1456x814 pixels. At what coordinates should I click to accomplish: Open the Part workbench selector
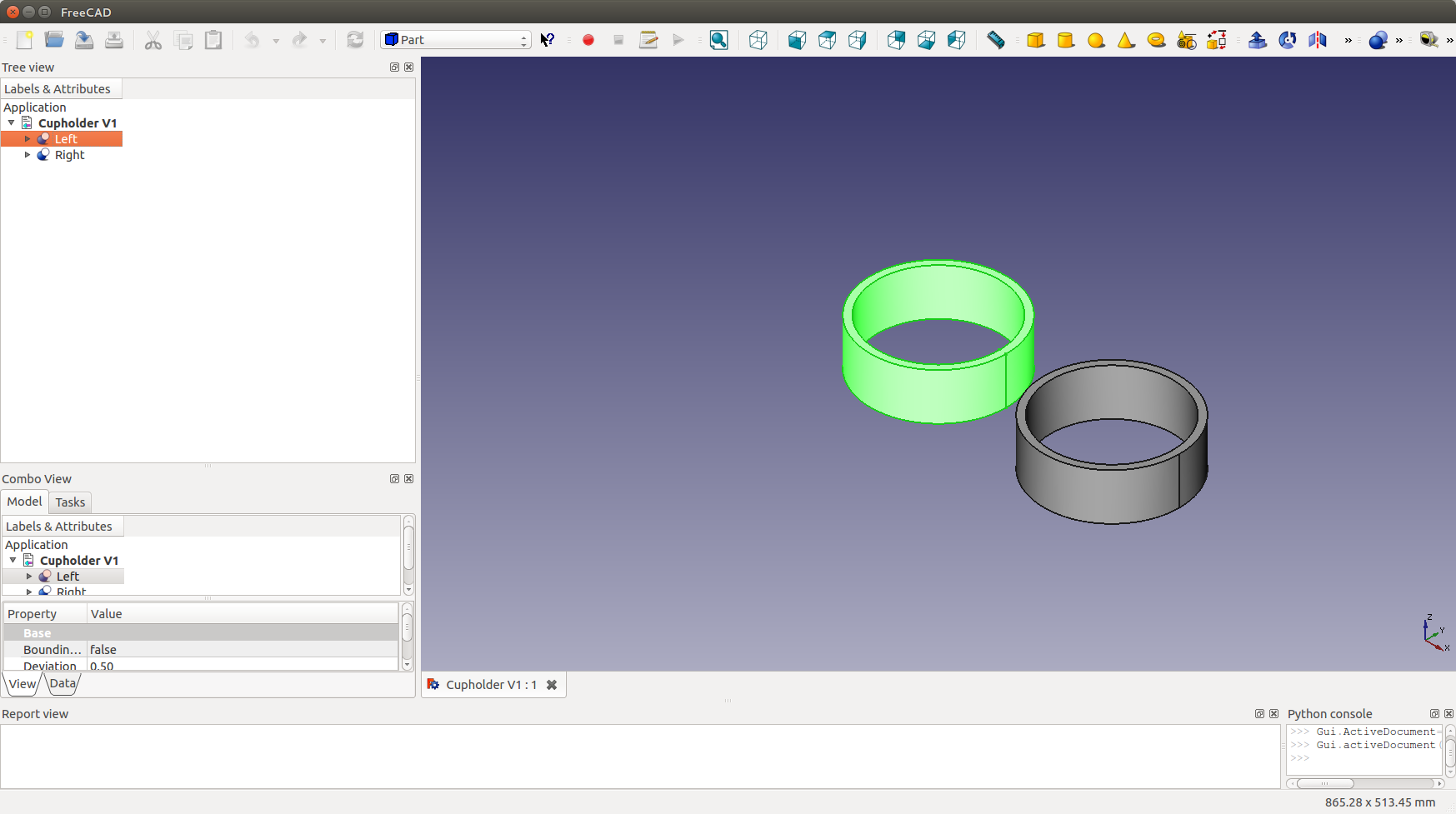[456, 40]
